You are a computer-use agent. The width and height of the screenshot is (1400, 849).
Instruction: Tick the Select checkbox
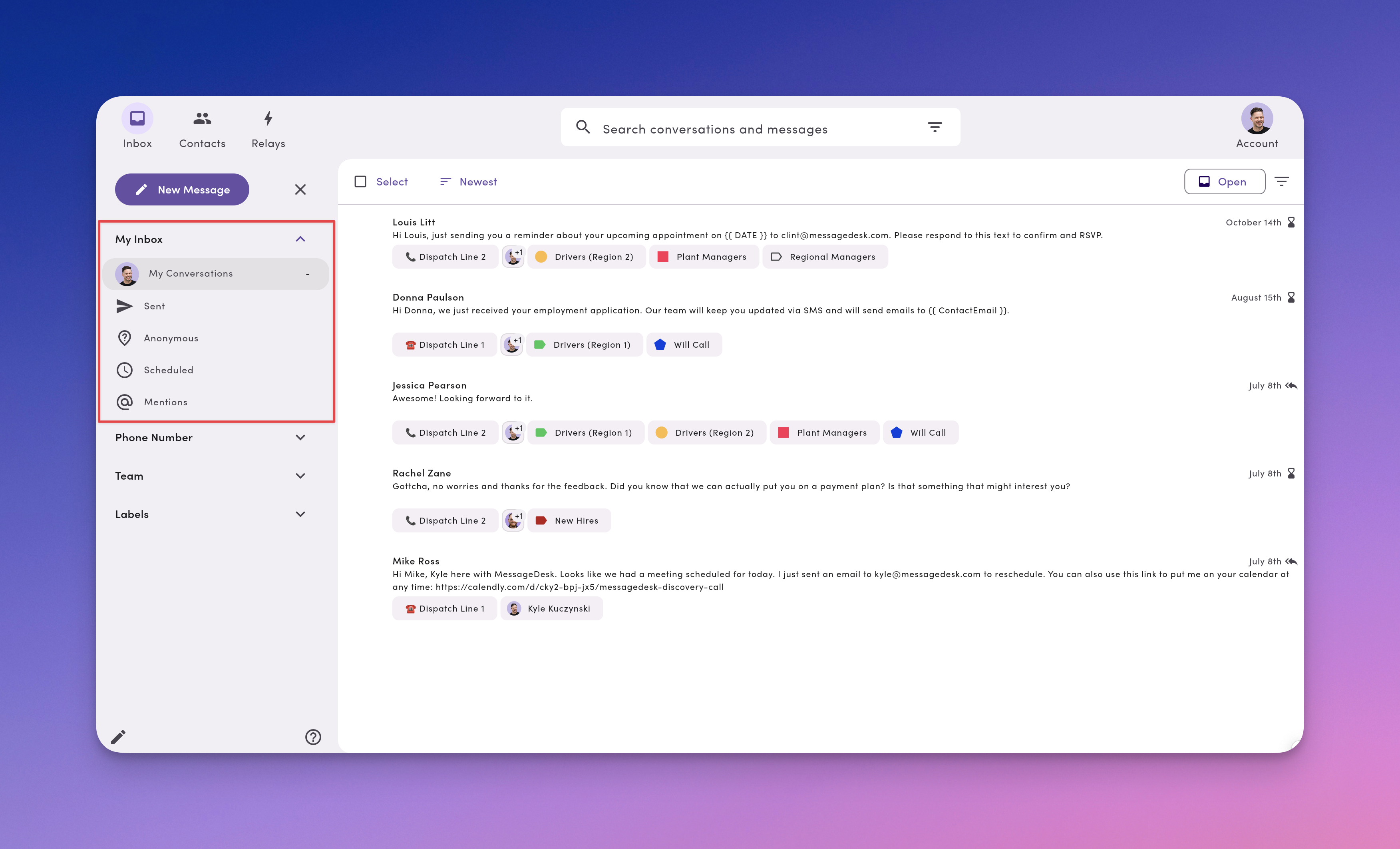click(360, 181)
